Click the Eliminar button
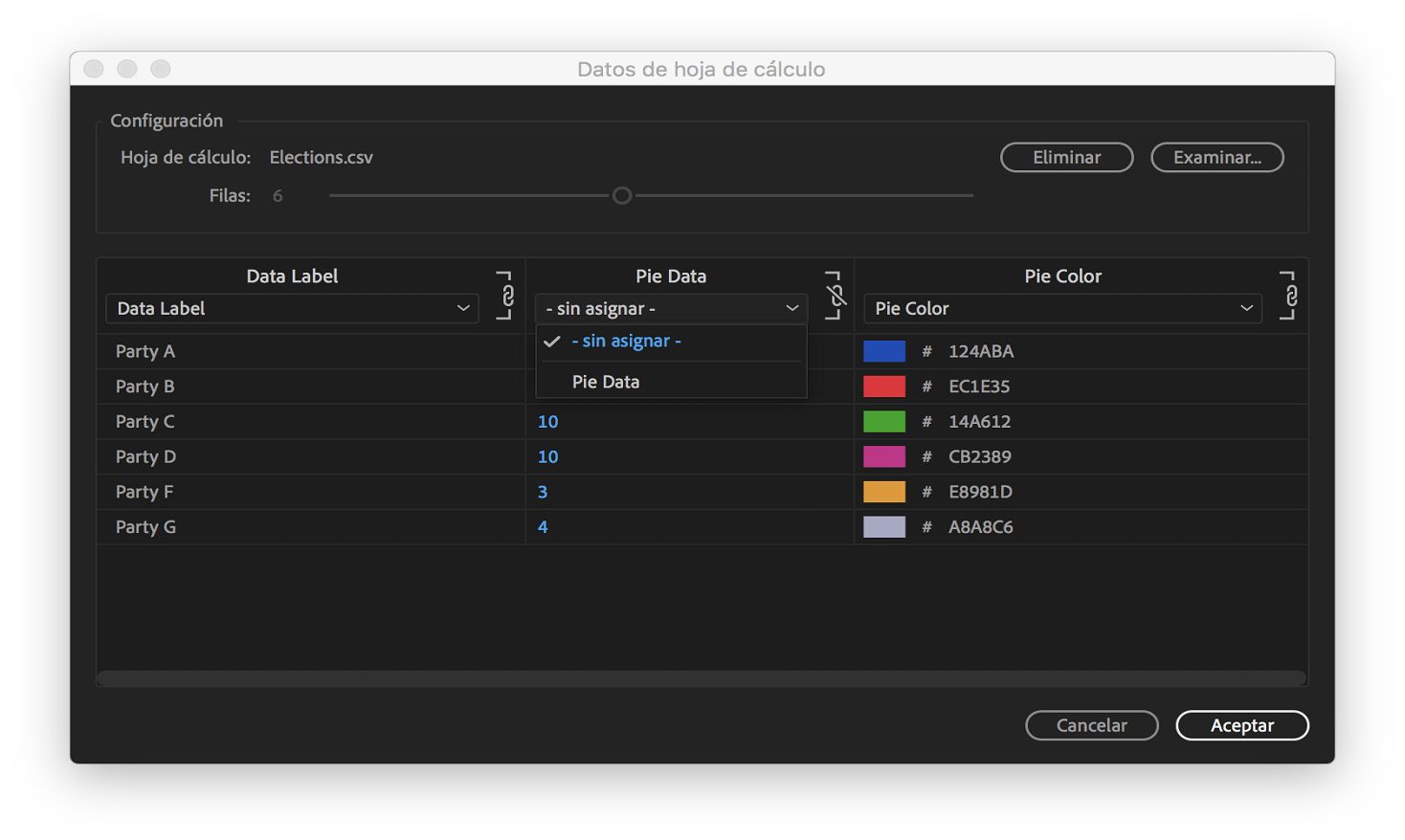This screenshot has width=1405, height=840. [x=1067, y=157]
